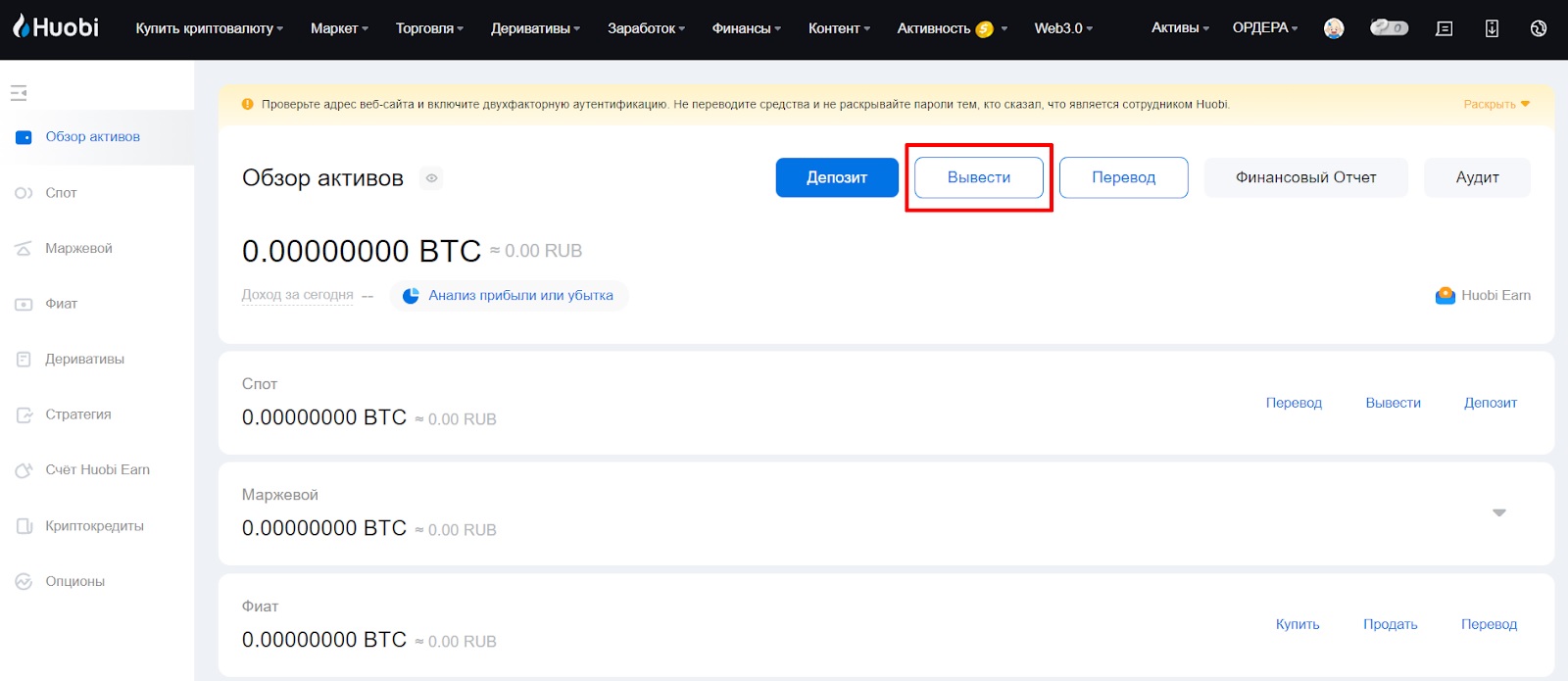Click the Опционы sidebar icon
The height and width of the screenshot is (681, 1568).
pyautogui.click(x=24, y=582)
